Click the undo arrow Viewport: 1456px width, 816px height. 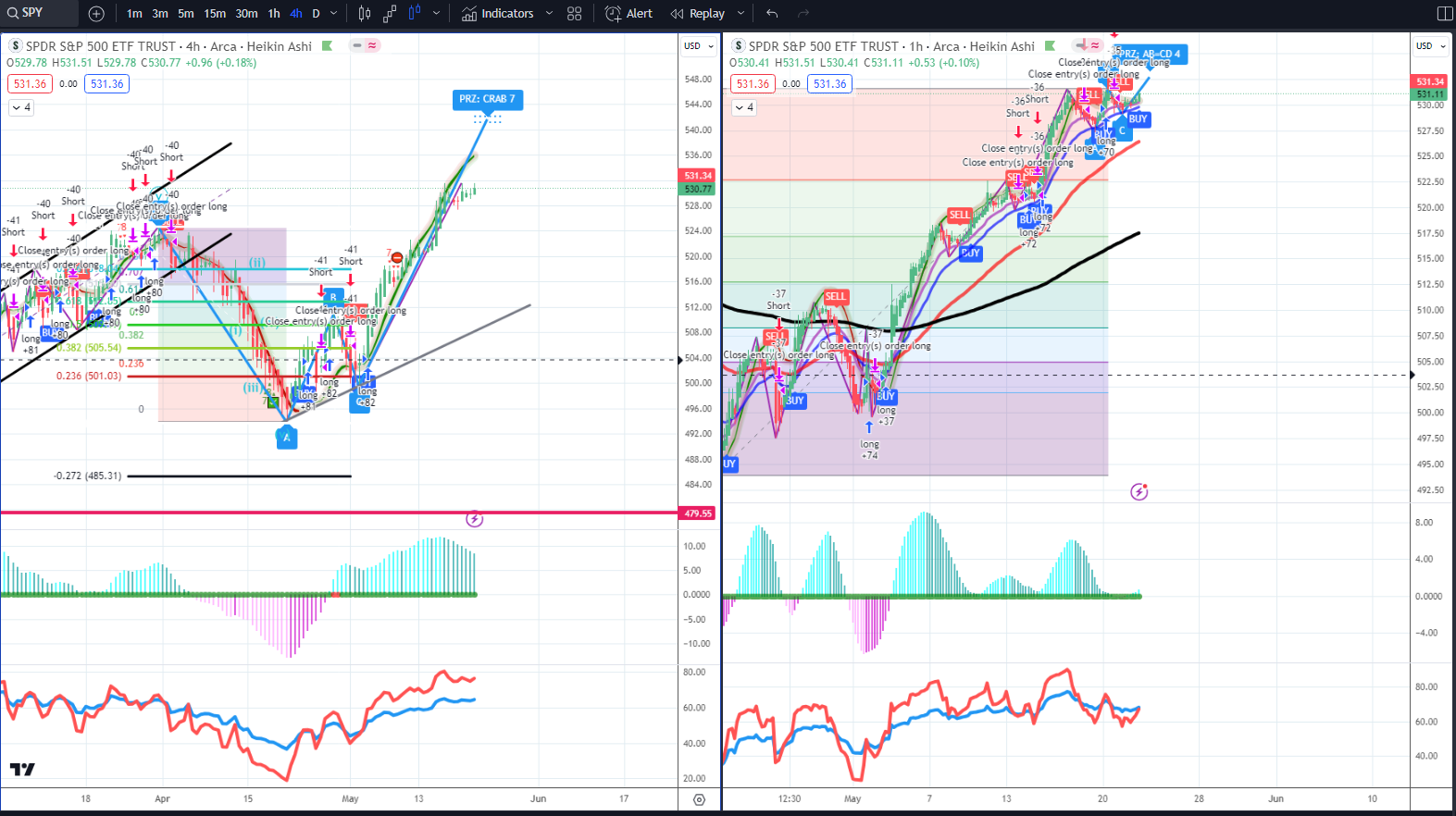coord(772,14)
